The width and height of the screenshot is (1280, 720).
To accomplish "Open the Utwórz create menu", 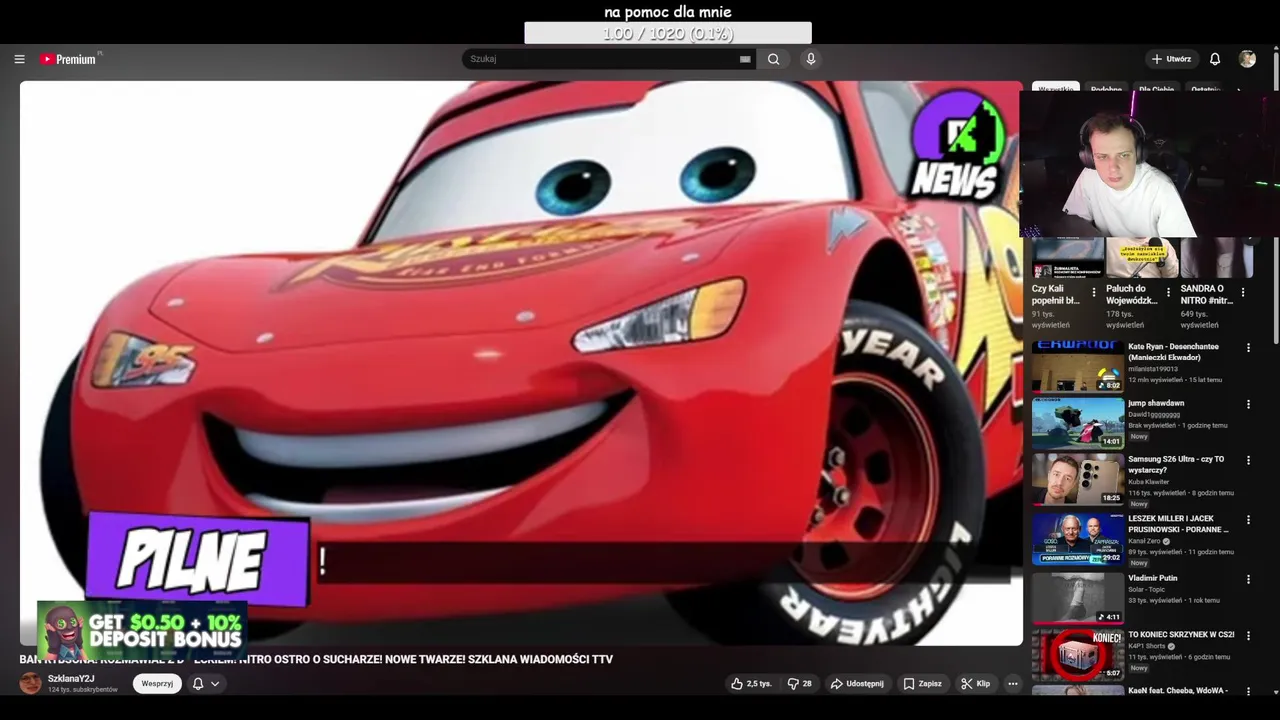I will coord(1171,59).
